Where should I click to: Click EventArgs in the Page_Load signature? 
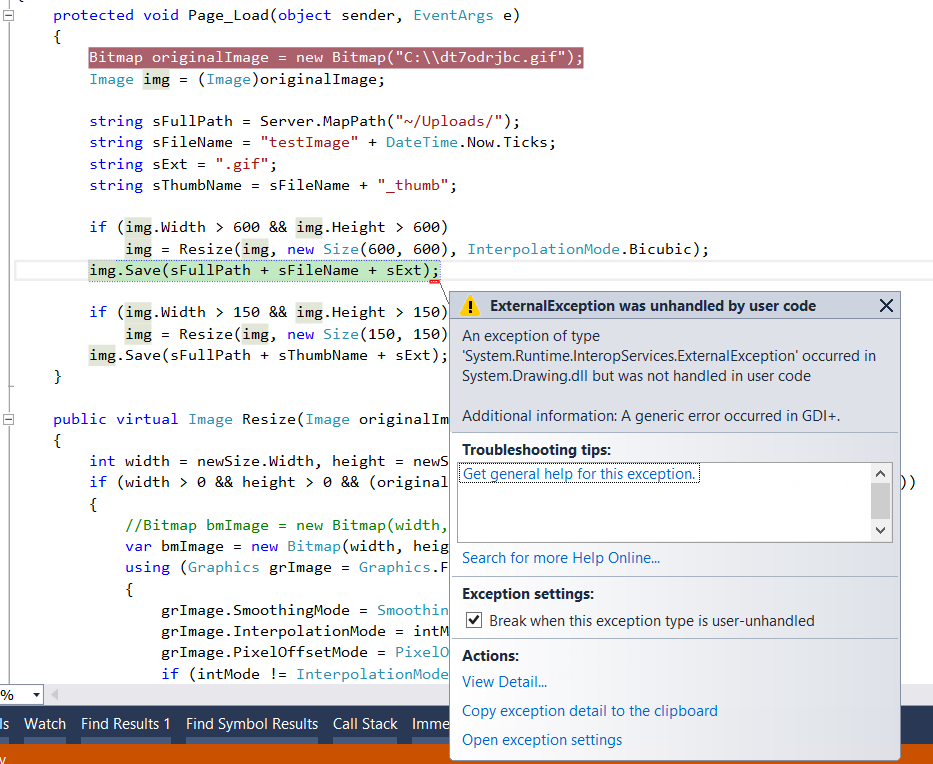453,15
